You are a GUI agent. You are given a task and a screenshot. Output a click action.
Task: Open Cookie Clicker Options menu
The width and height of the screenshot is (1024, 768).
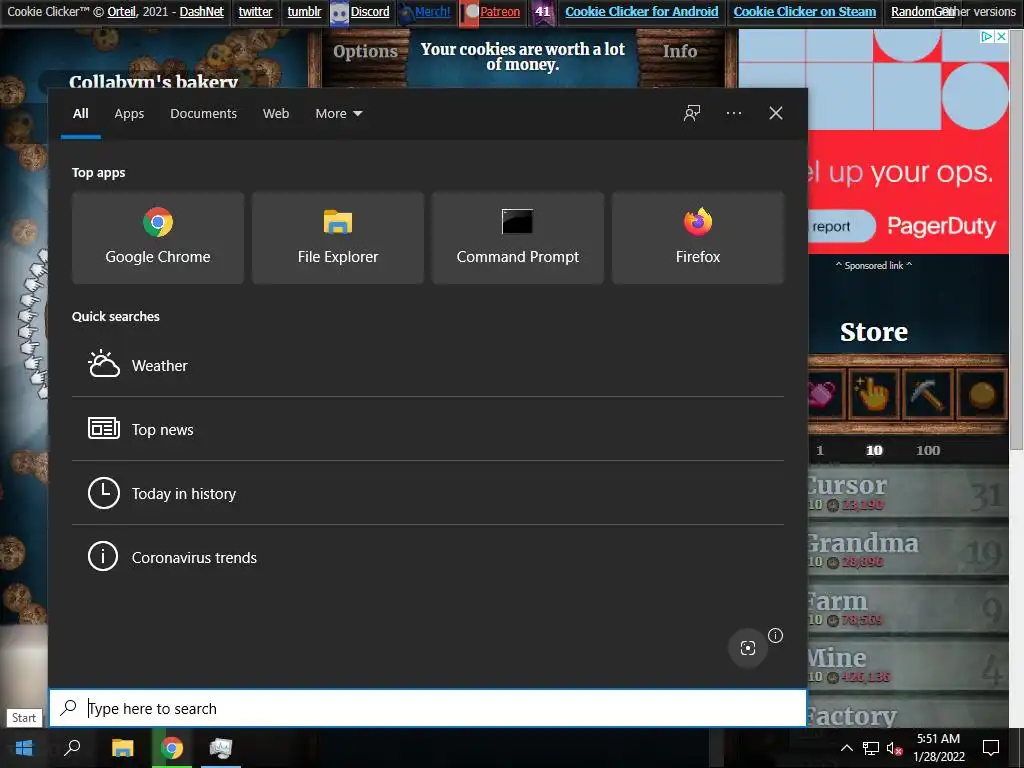365,51
